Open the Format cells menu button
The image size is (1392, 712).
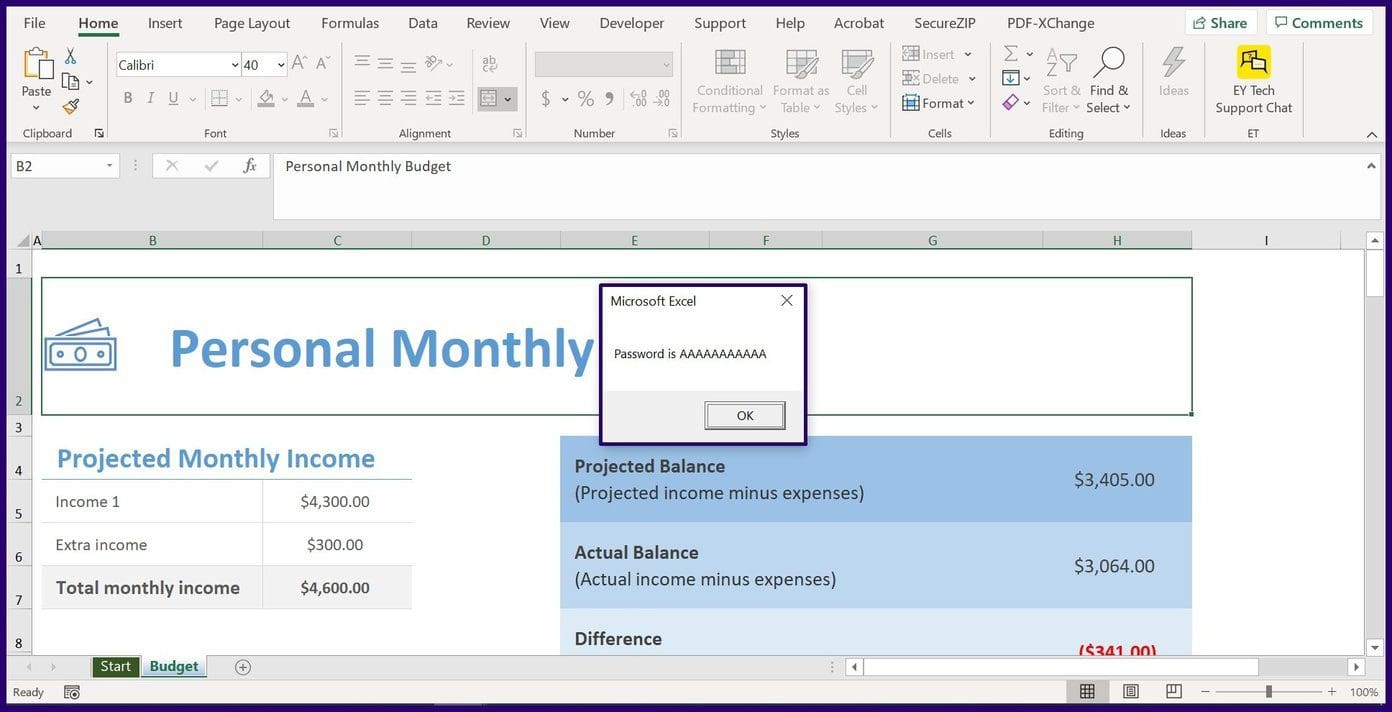(938, 103)
